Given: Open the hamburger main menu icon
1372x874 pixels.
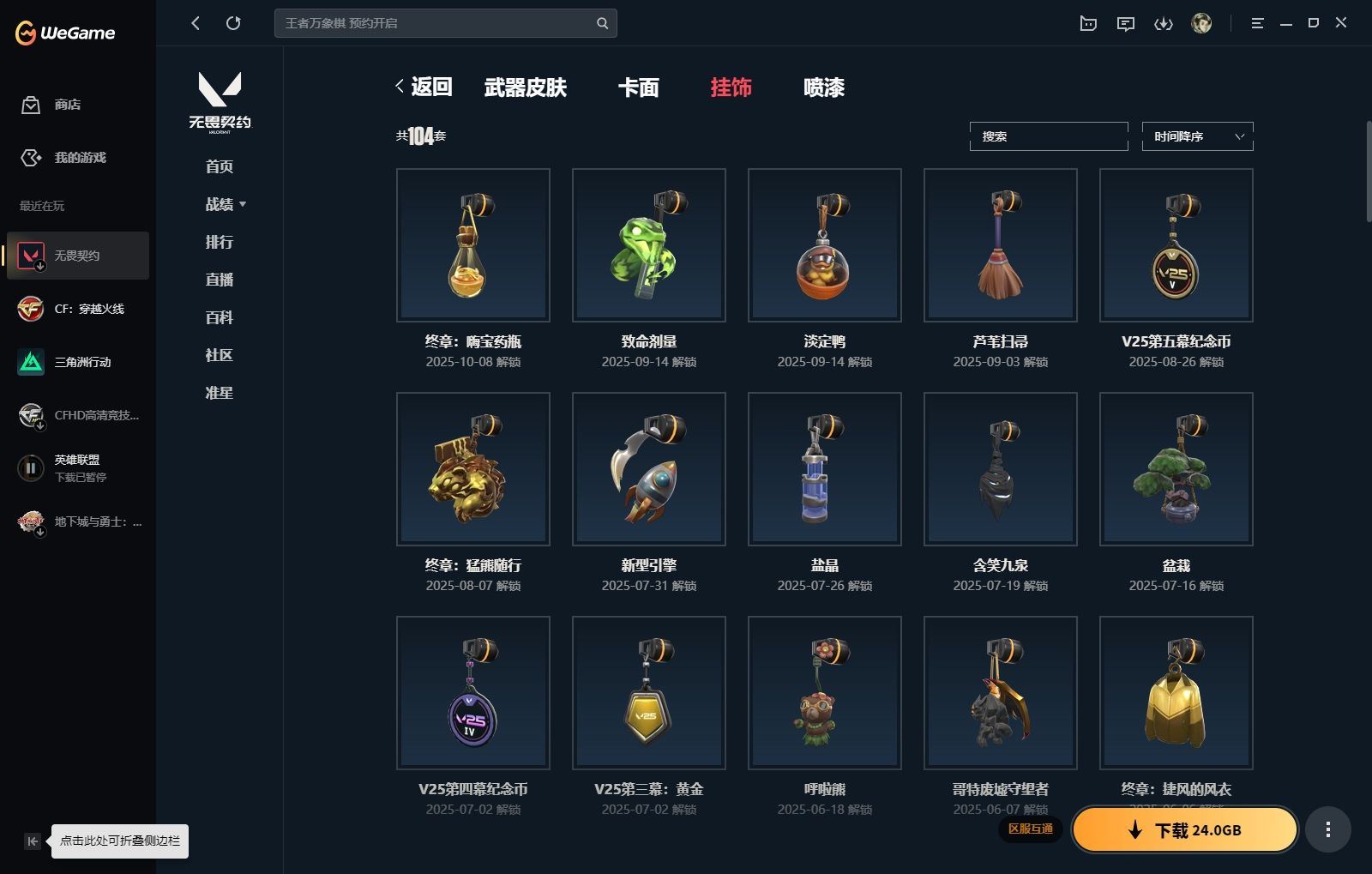Looking at the screenshot, I should pos(1257,24).
